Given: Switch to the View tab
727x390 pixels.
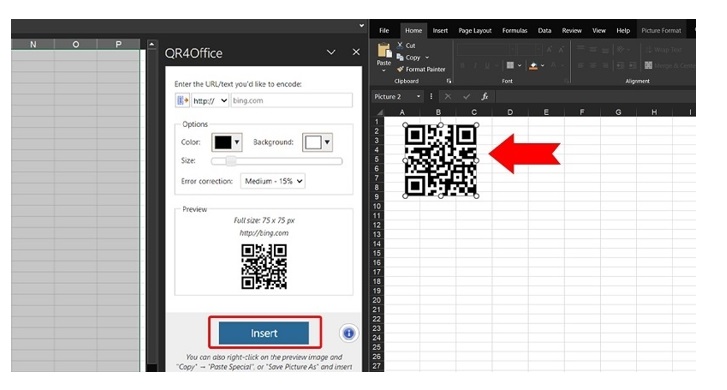Looking at the screenshot, I should pyautogui.click(x=599, y=31).
